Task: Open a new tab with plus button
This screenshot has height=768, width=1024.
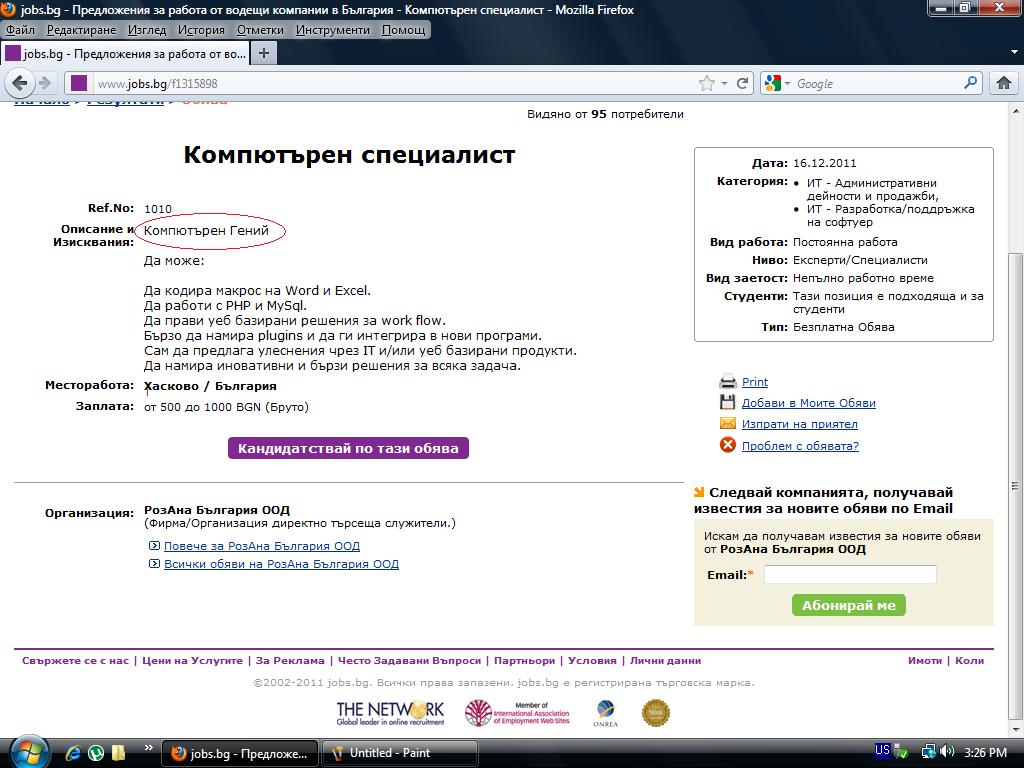Action: point(264,53)
